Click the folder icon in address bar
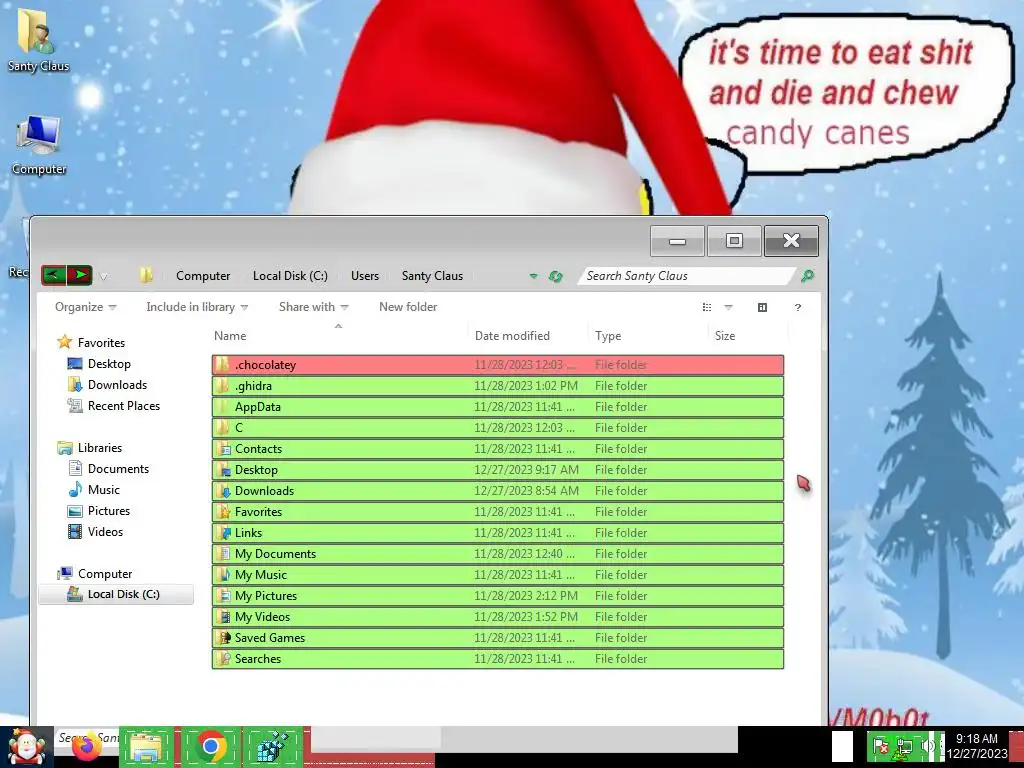Image resolution: width=1024 pixels, height=768 pixels. [146, 276]
